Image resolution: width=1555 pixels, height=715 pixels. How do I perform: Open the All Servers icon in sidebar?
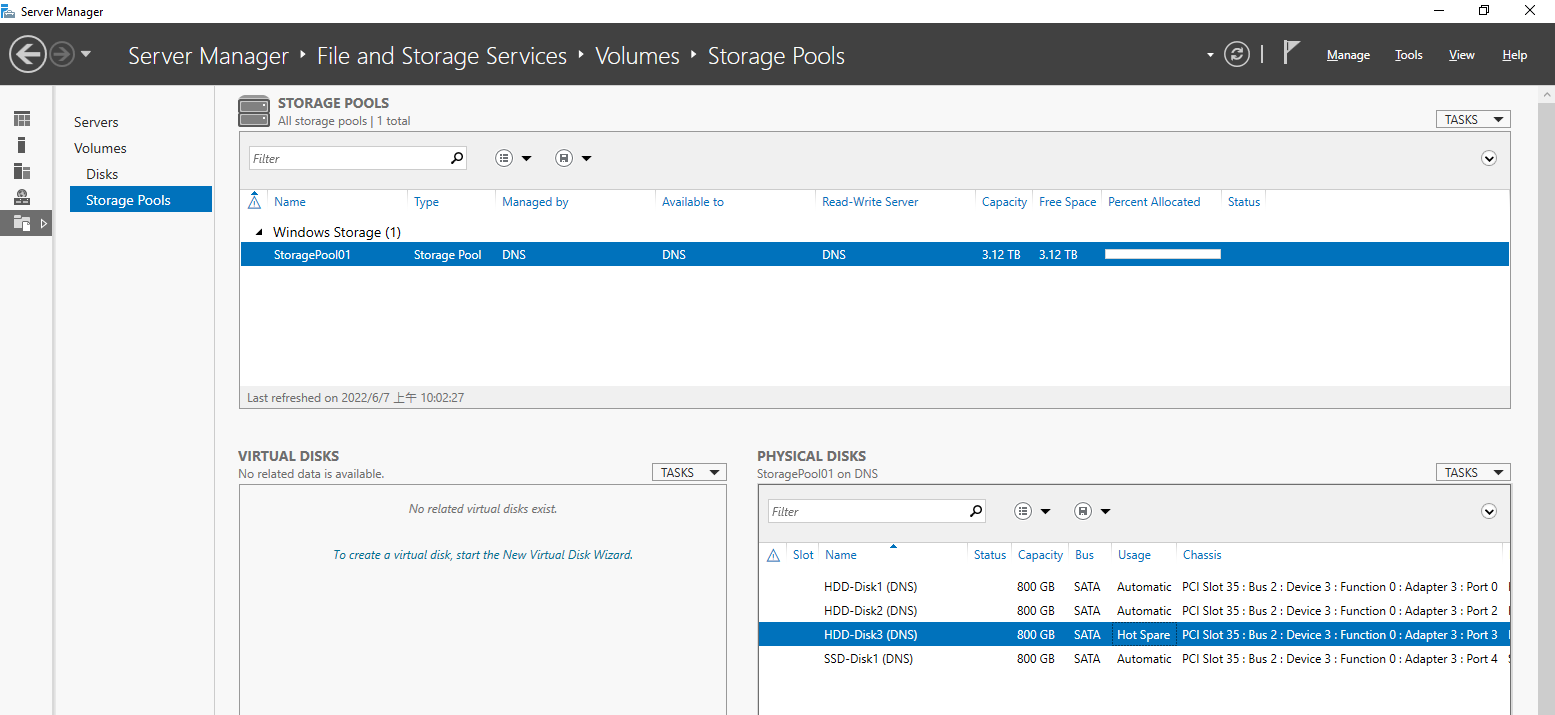(22, 171)
